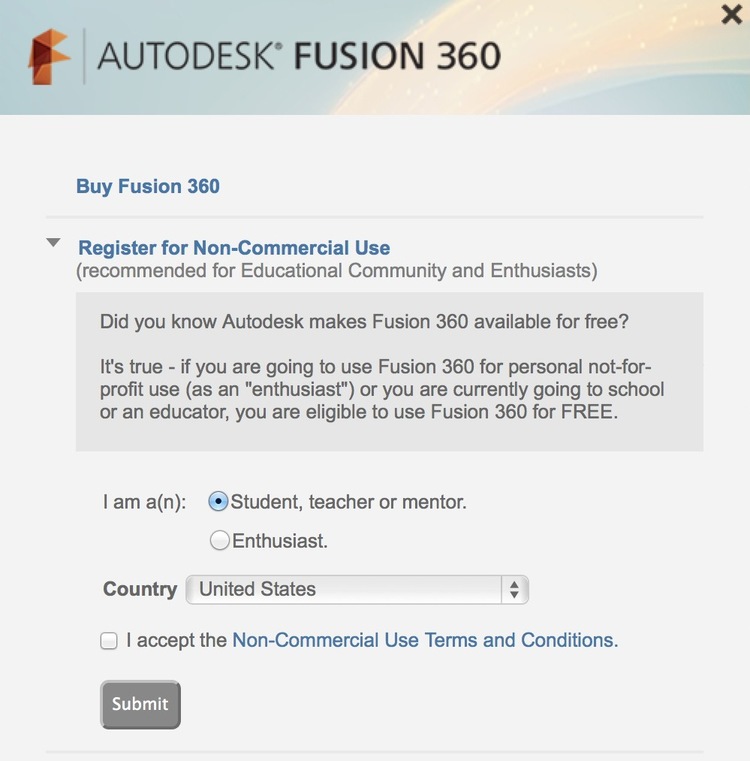
Task: Click the Submit button
Action: pyautogui.click(x=140, y=704)
